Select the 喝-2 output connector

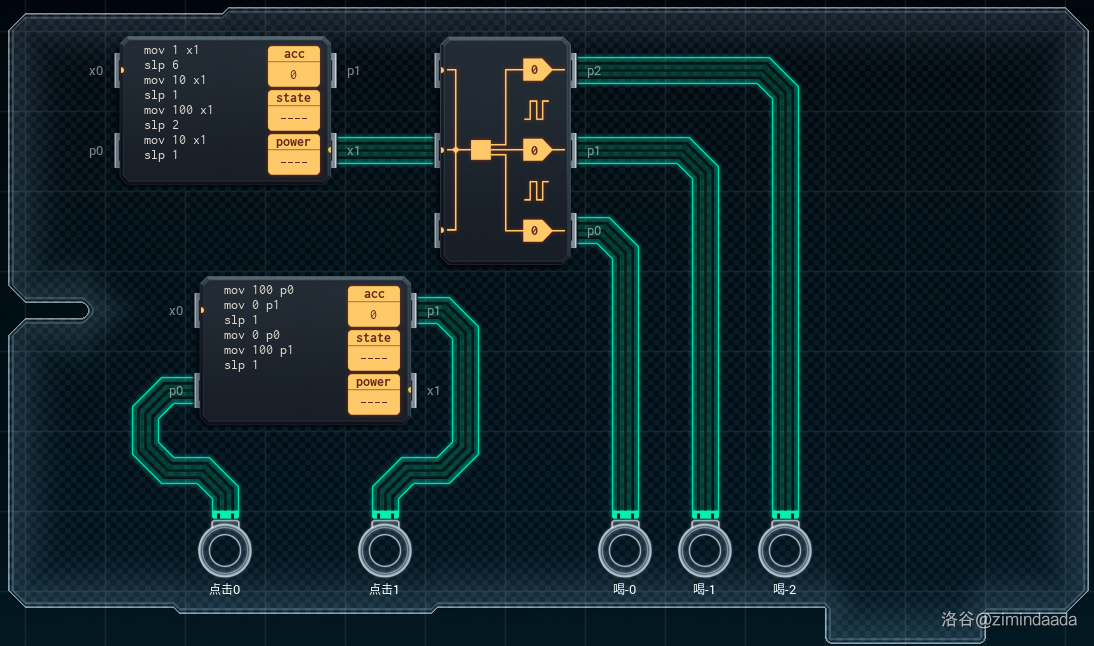785,549
